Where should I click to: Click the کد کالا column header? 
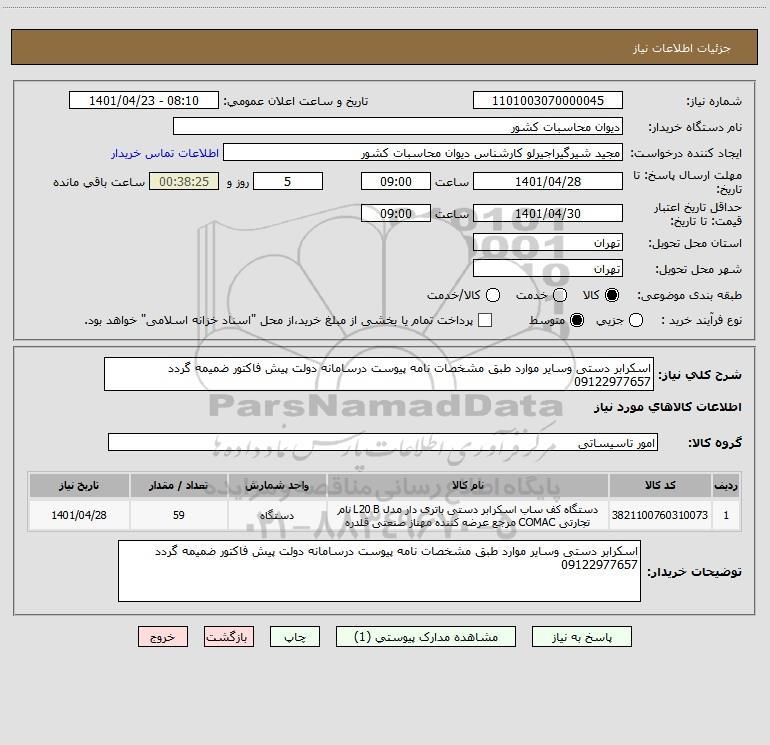point(660,485)
